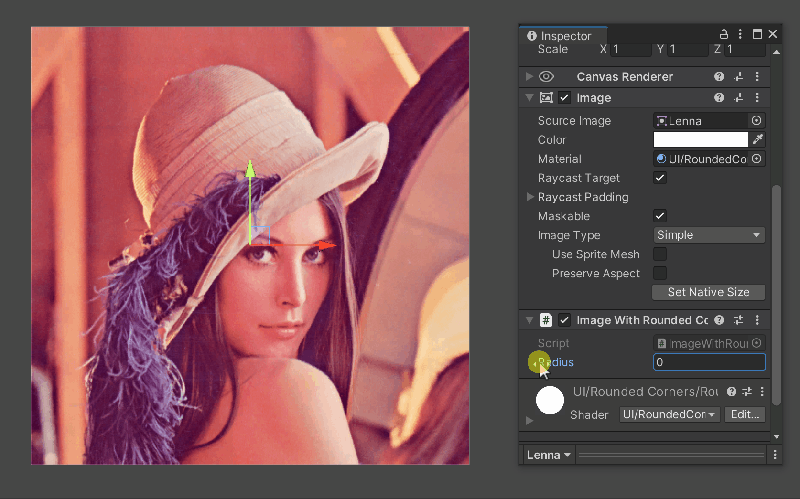Click the blue XY plane gizmo handle
Image resolution: width=800 pixels, height=499 pixels.
coord(261,235)
